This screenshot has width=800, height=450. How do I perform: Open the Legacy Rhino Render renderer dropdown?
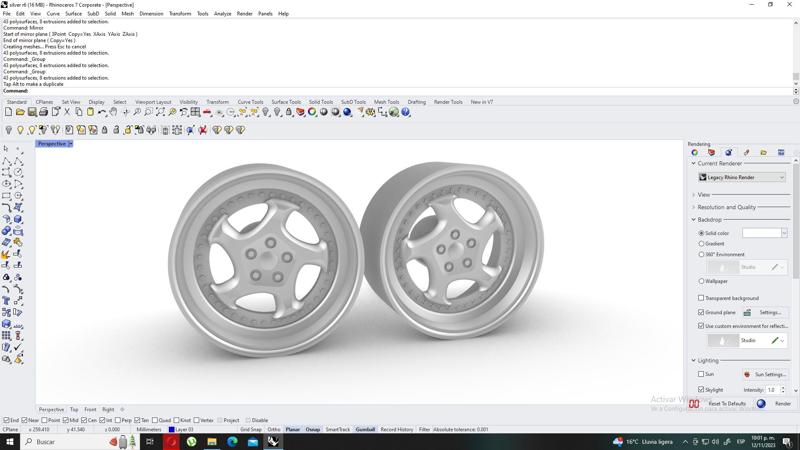click(742, 177)
